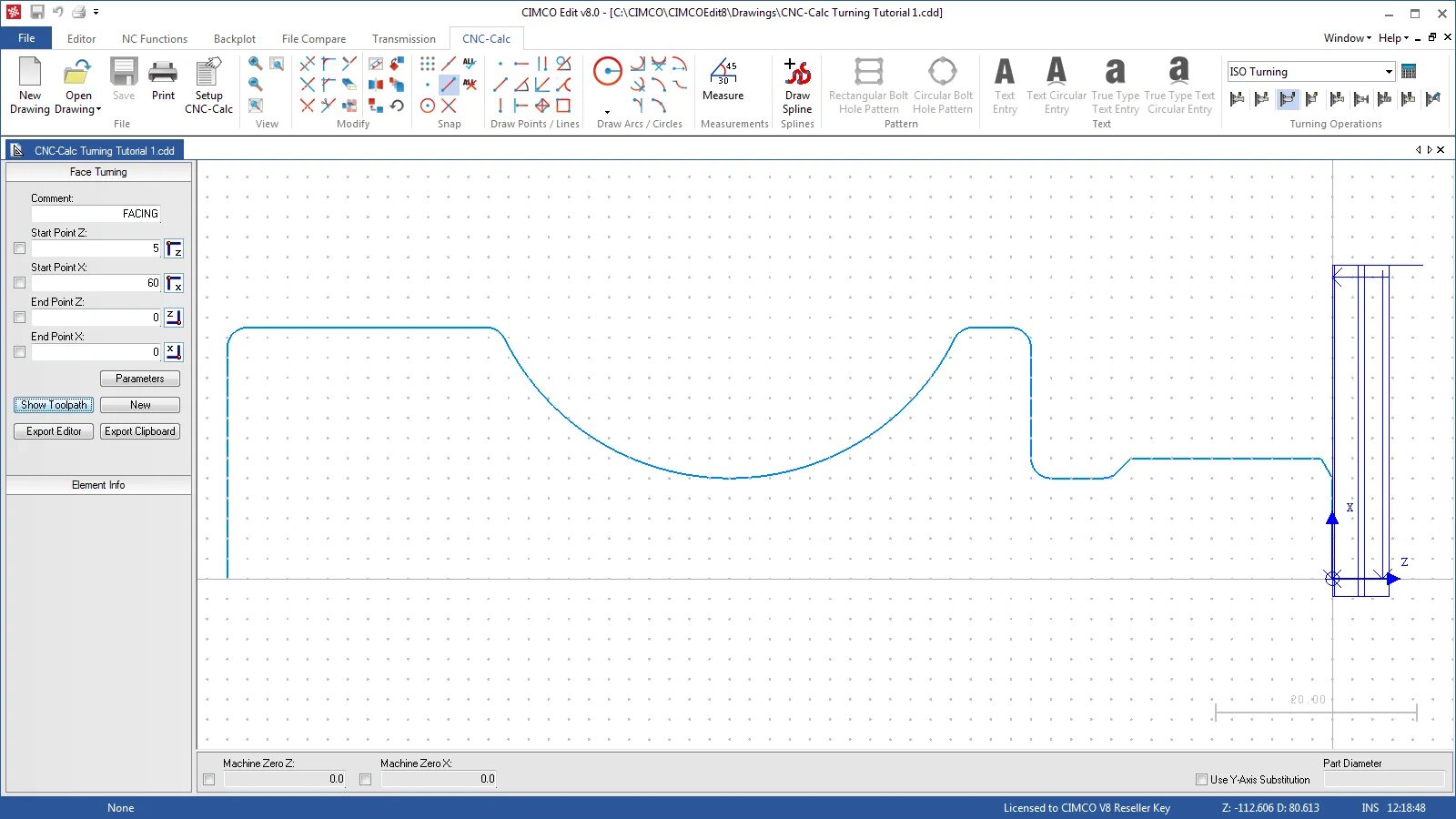This screenshot has width=1456, height=819.
Task: Click the Export Editor button
Action: (54, 431)
